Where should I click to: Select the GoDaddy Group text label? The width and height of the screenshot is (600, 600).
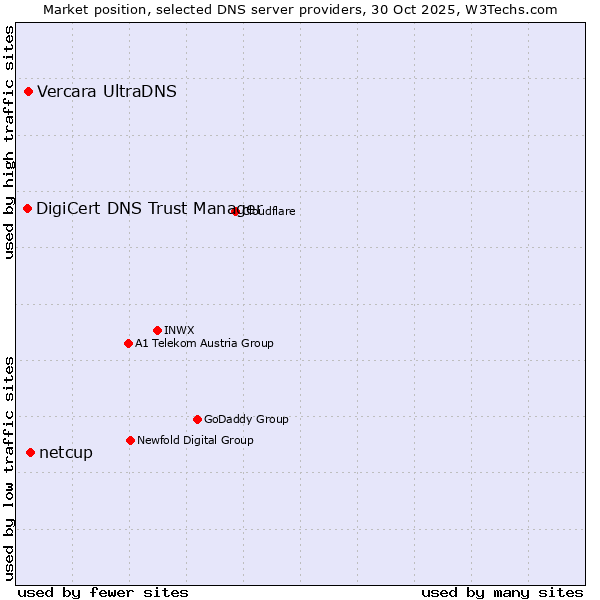point(246,419)
